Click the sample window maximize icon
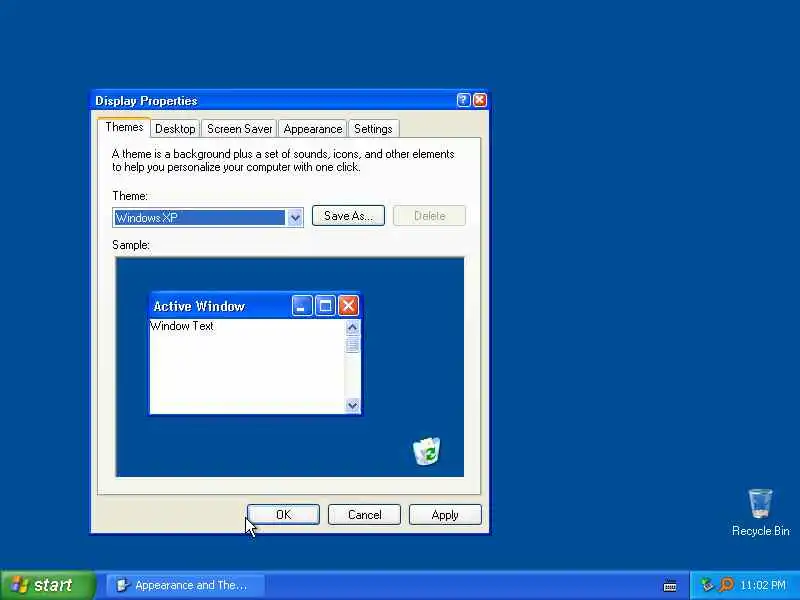Screen dimensions: 800x600 (325, 306)
